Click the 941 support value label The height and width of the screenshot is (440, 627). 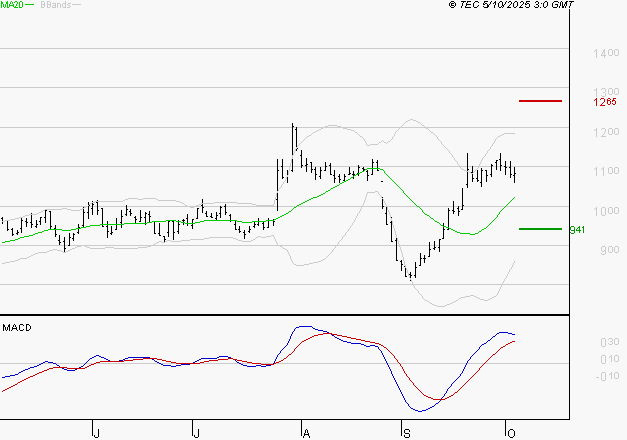click(x=576, y=230)
